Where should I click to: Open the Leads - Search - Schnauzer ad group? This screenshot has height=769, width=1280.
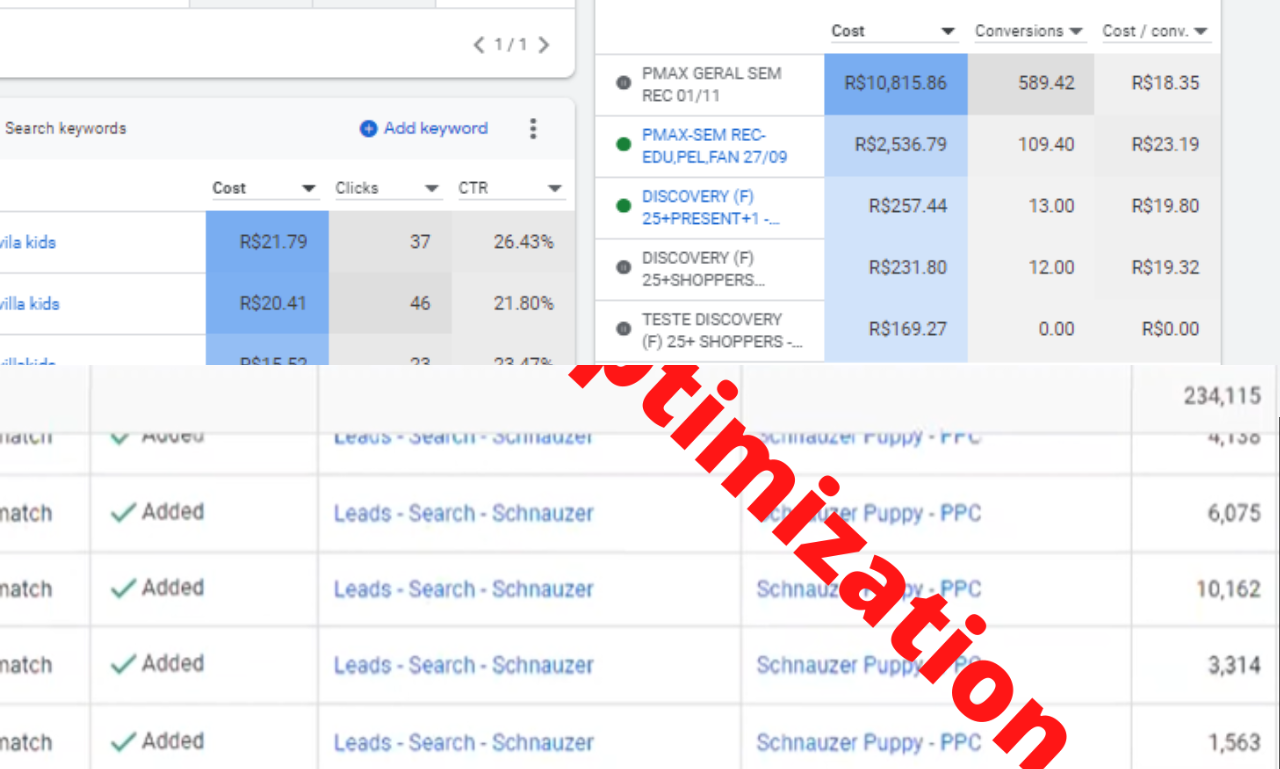click(463, 513)
